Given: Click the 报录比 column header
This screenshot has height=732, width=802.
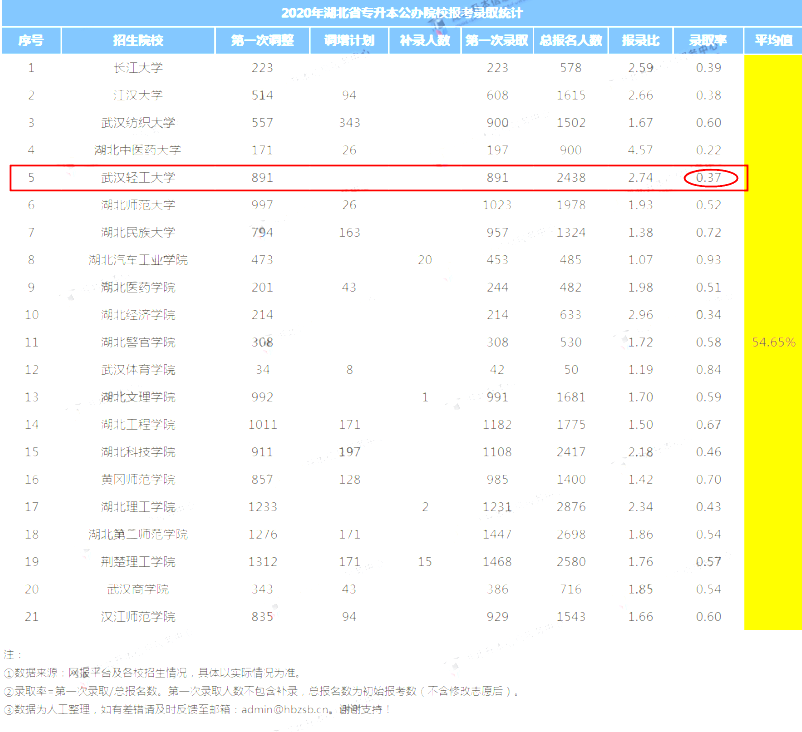Looking at the screenshot, I should tap(640, 40).
